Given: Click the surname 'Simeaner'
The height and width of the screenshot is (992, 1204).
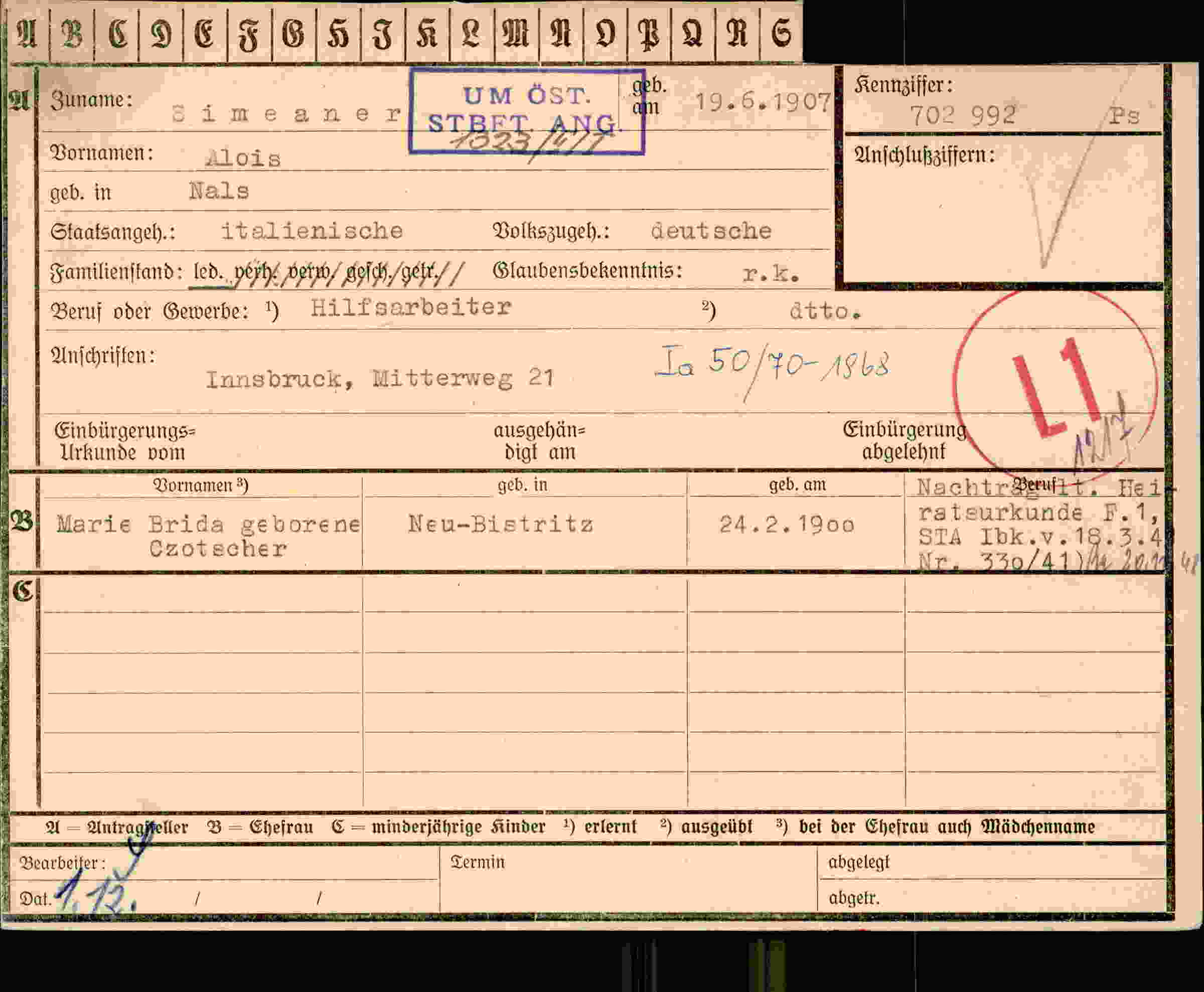Looking at the screenshot, I should click(x=286, y=114).
